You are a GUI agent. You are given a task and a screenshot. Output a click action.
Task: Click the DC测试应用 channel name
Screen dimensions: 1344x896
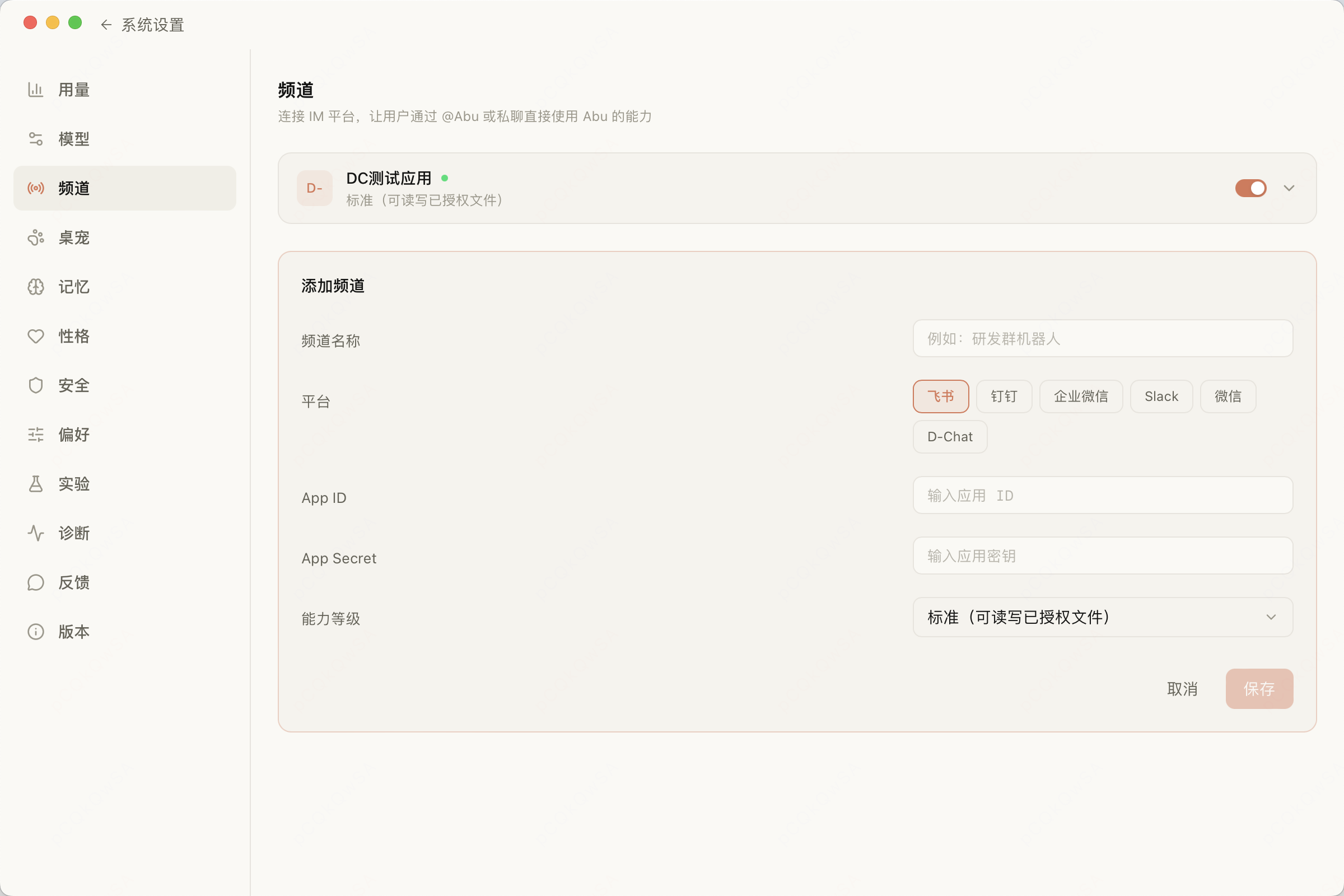389,178
